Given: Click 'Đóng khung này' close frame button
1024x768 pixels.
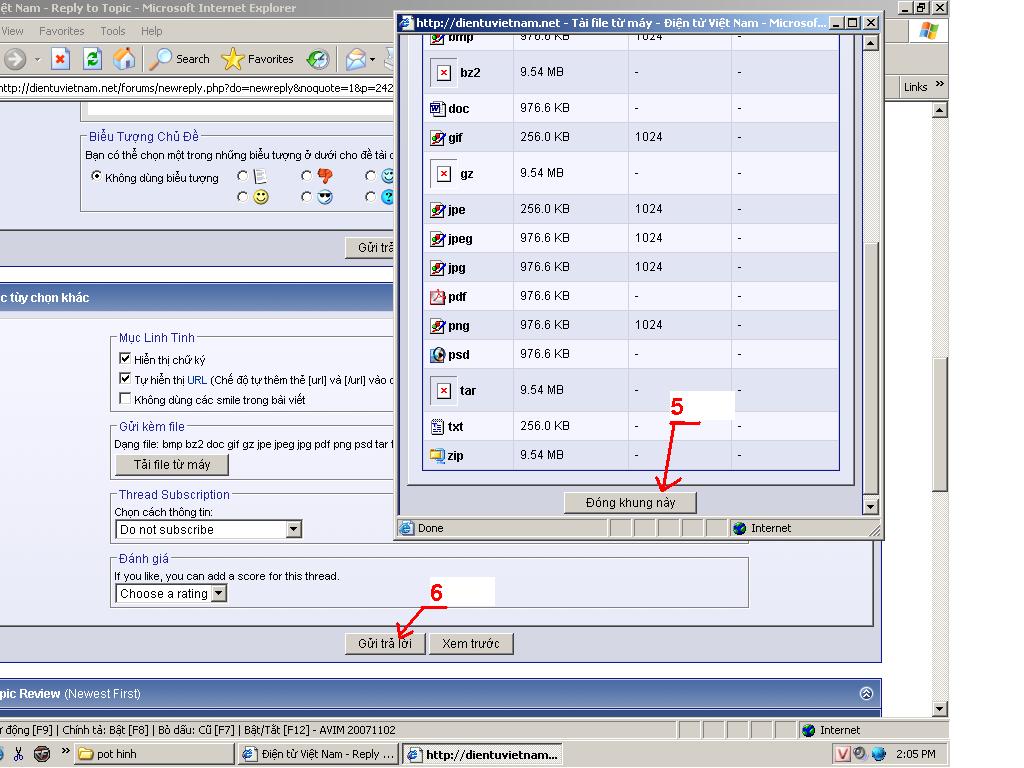Looking at the screenshot, I should pyautogui.click(x=630, y=503).
